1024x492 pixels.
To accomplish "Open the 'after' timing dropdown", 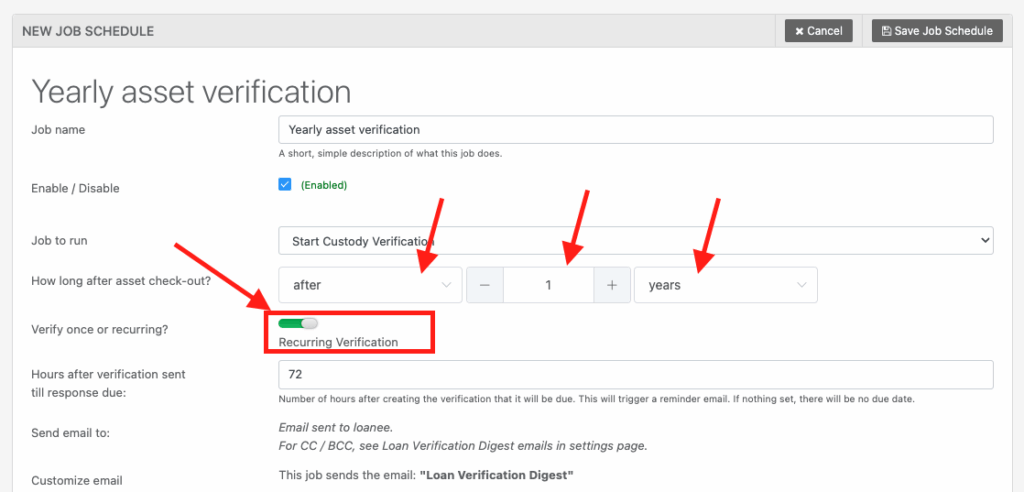I will [x=370, y=285].
